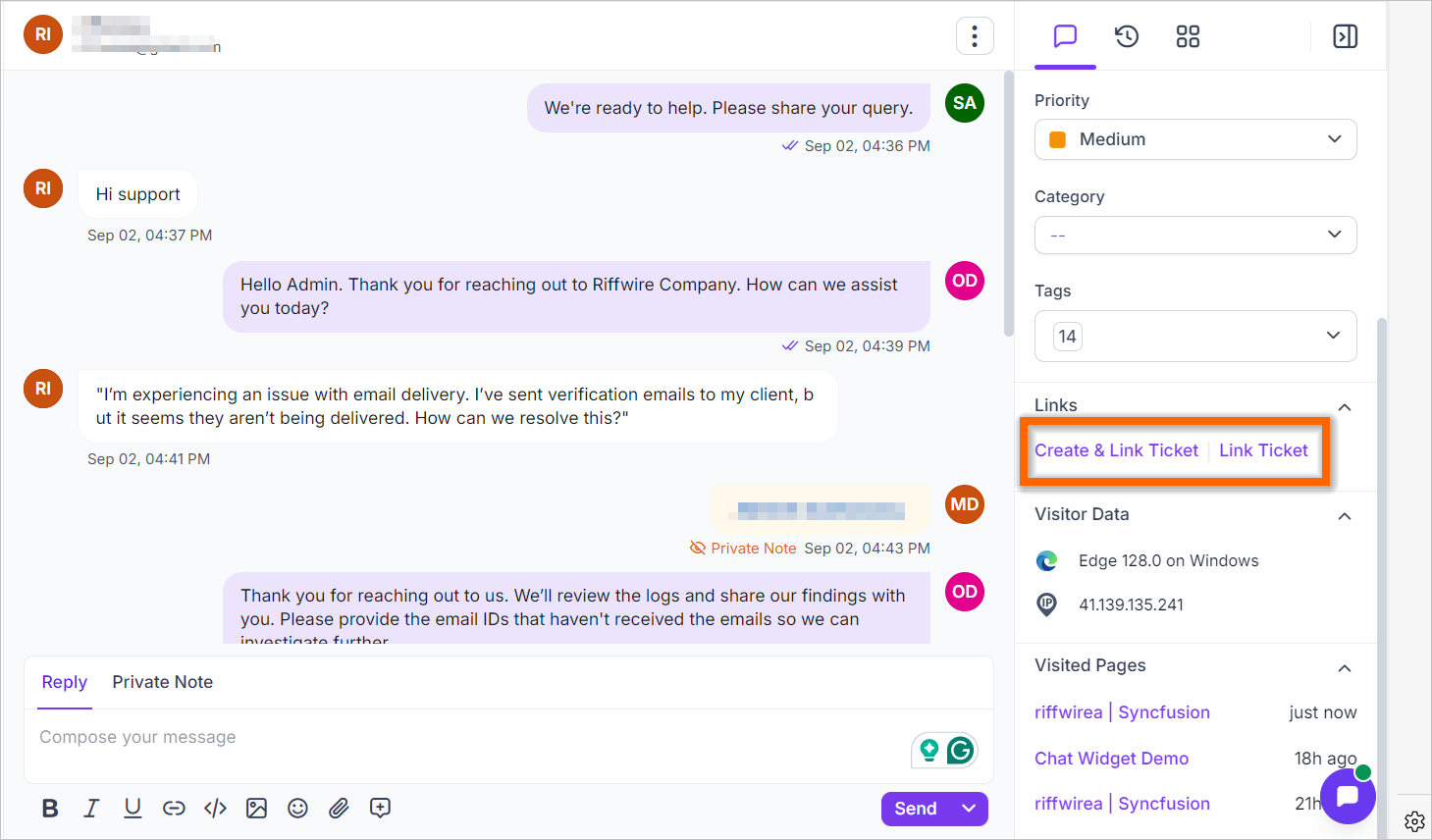Insert a hyperlink
The width and height of the screenshot is (1432, 840).
click(174, 808)
